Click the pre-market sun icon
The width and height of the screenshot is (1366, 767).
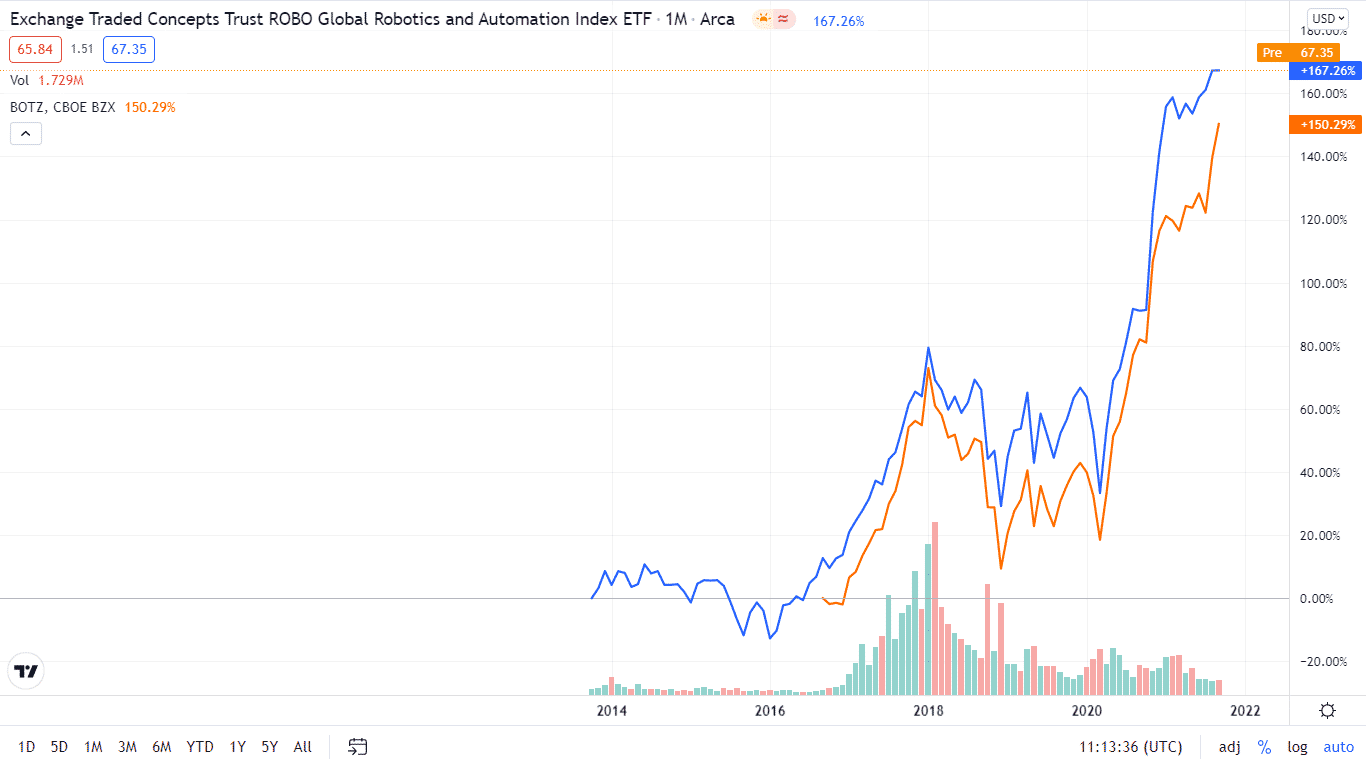pos(763,18)
